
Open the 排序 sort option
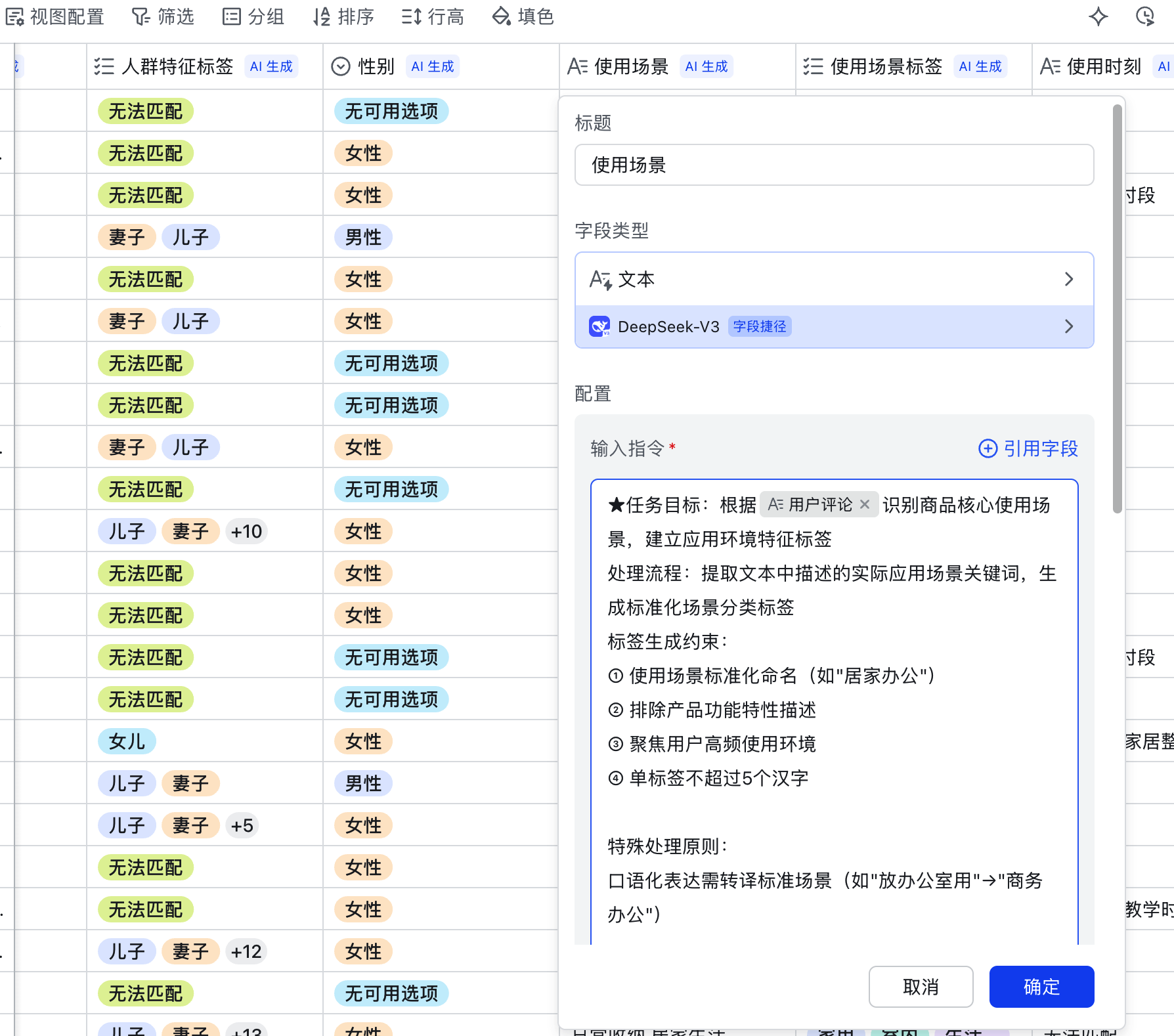pyautogui.click(x=343, y=16)
